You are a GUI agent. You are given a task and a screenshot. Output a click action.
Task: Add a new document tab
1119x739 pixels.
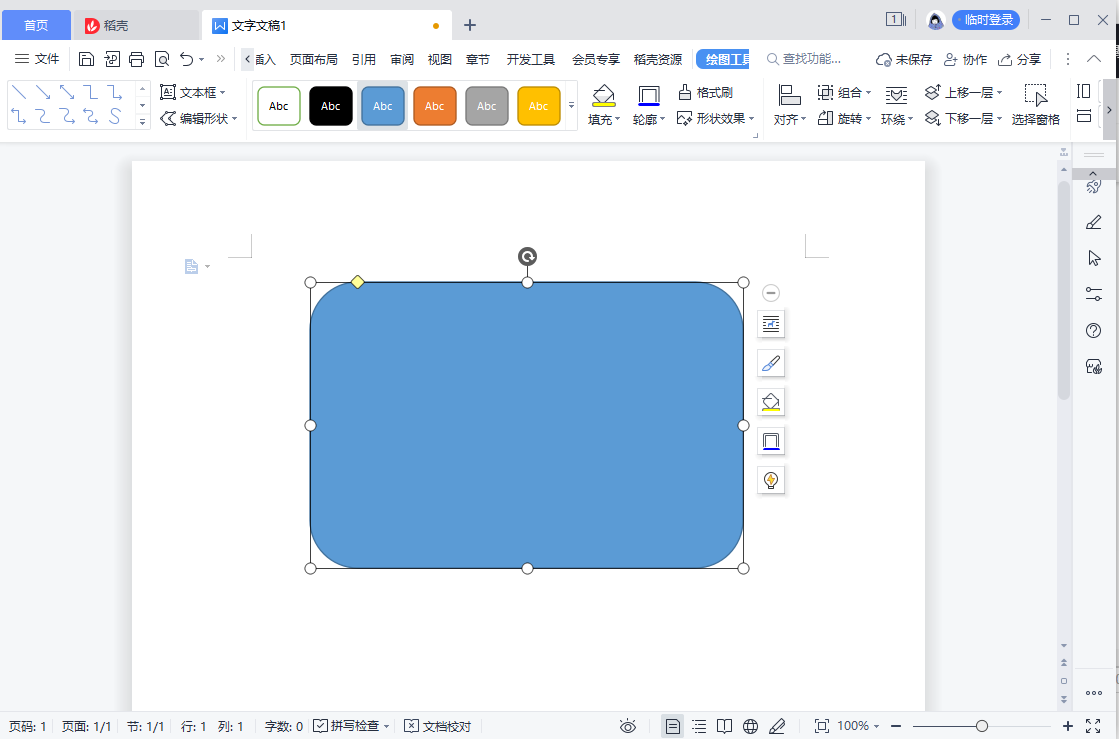(470, 26)
